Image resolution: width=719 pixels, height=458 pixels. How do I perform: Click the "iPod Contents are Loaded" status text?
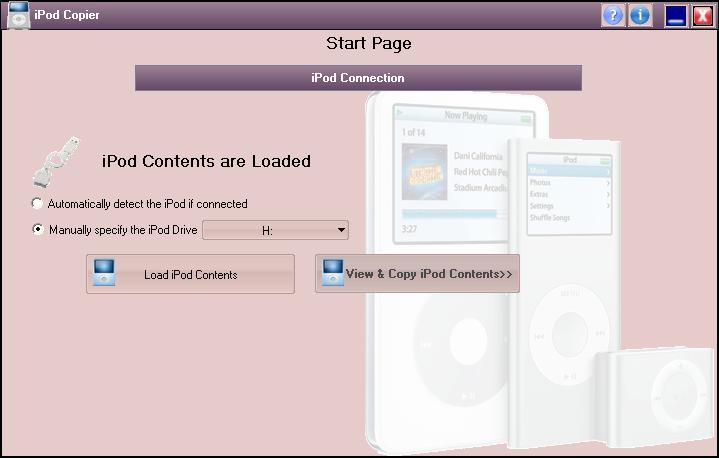(x=206, y=161)
